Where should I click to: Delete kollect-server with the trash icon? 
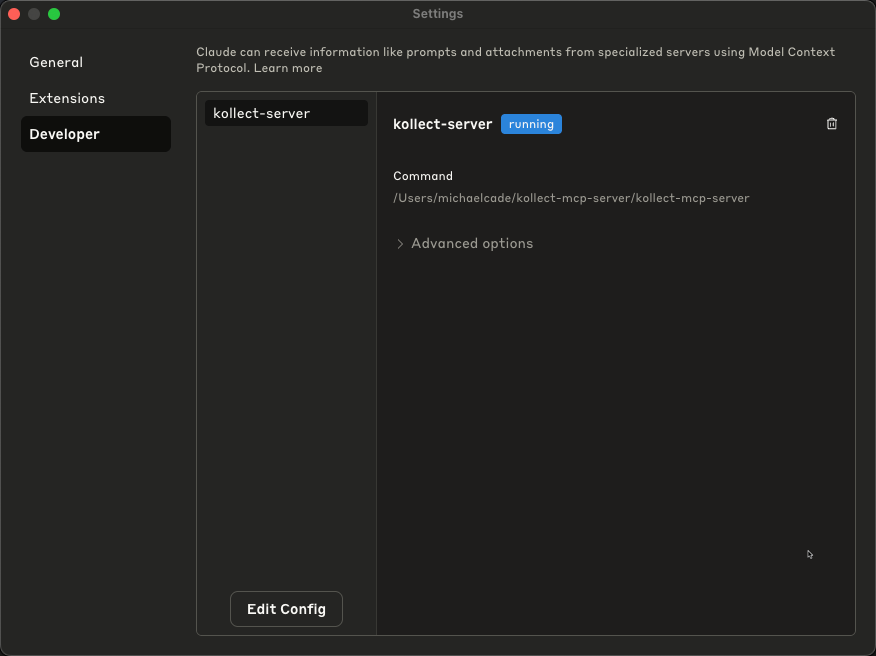[x=831, y=123]
